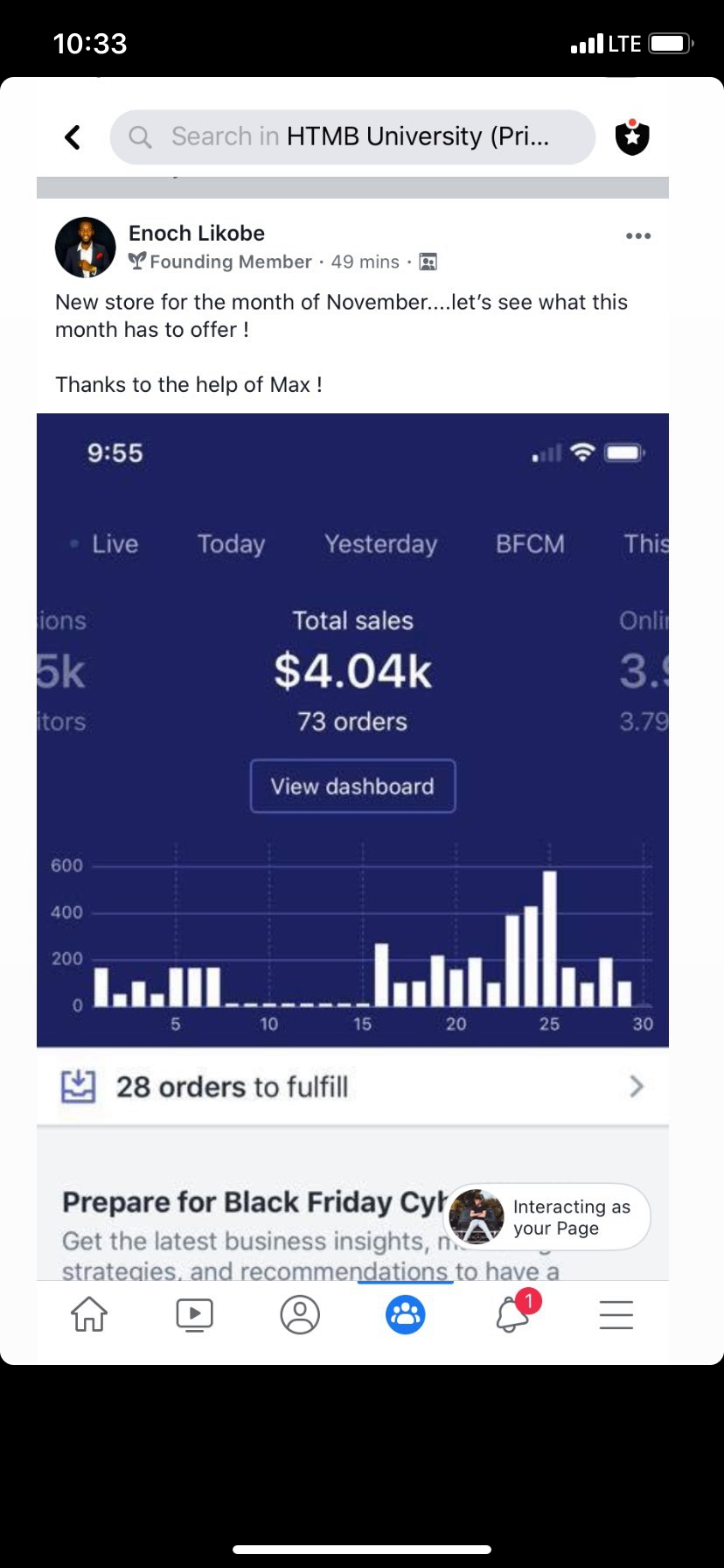The image size is (724, 1568).
Task: Open the group admin shield badge
Action: [631, 137]
